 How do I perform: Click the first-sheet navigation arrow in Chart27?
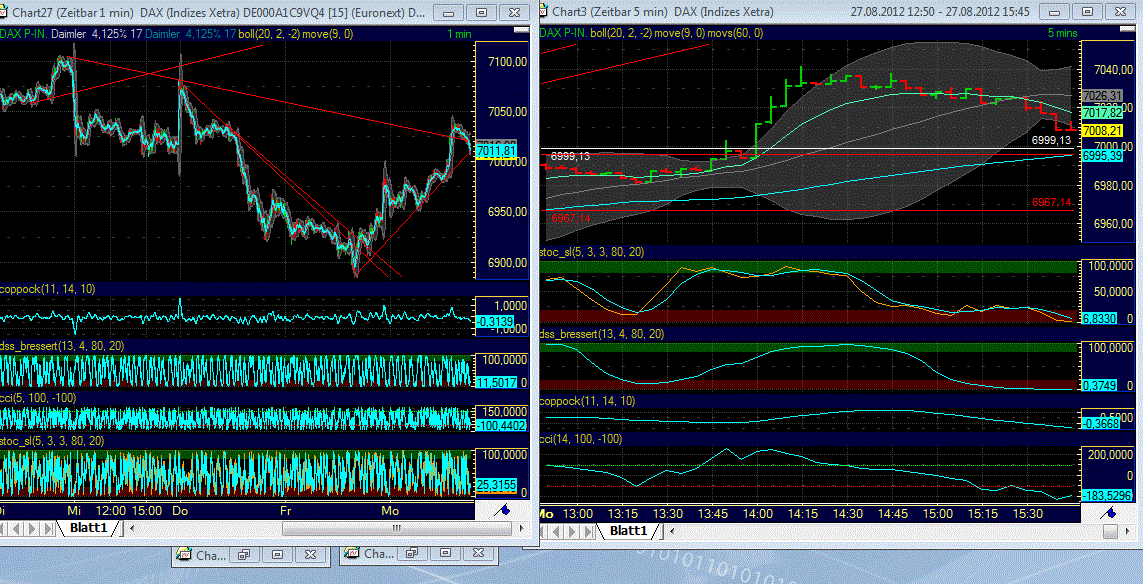click(x=4, y=527)
